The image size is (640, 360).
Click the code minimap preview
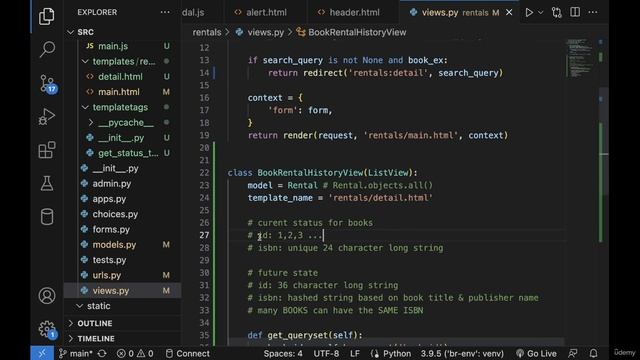pos(580,58)
